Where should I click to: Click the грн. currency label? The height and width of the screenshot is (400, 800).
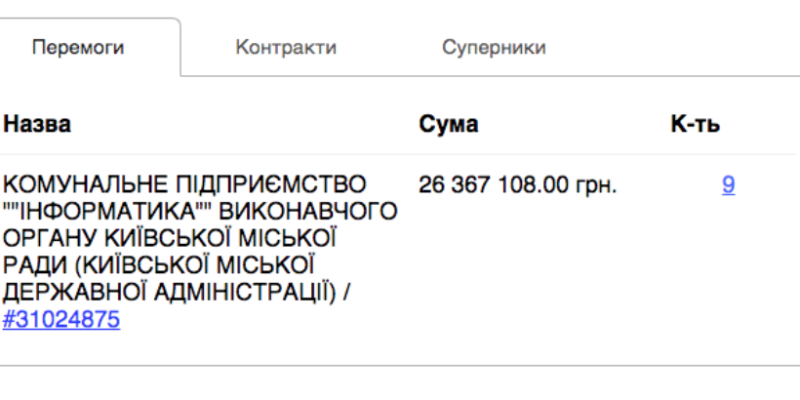[x=596, y=185]
